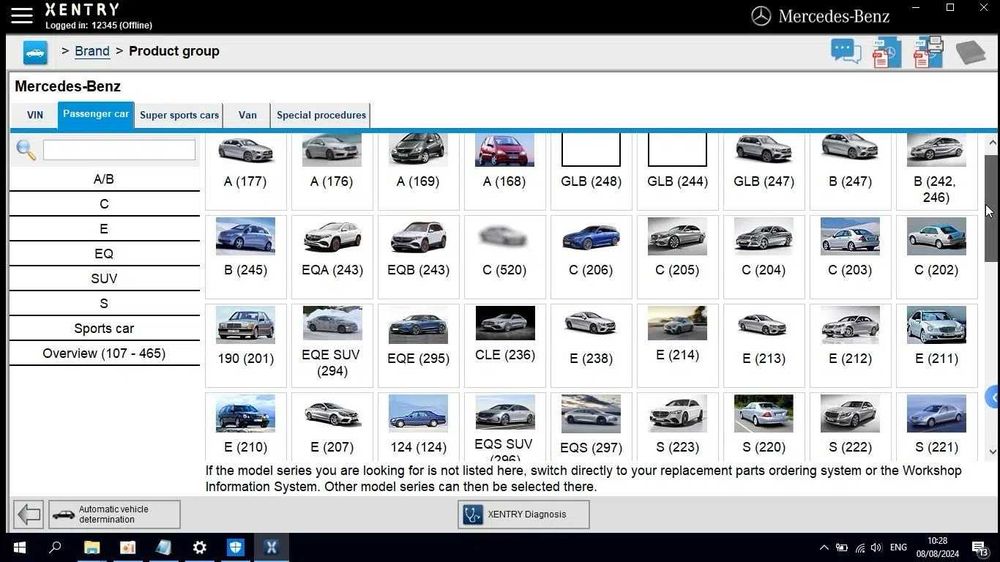1000x562 pixels.
Task: Switch to the Van tab
Action: pos(247,115)
